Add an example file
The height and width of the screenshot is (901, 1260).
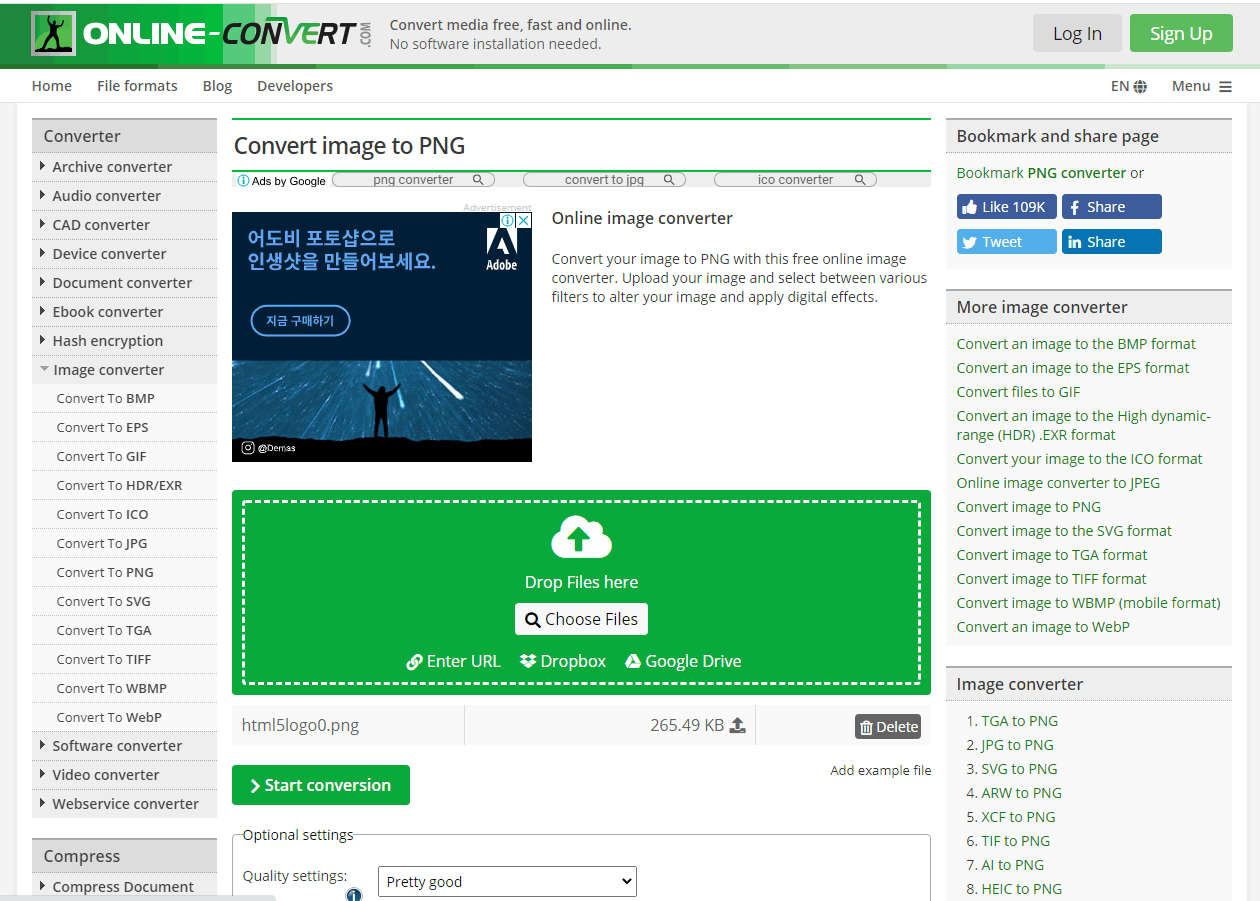(x=880, y=770)
